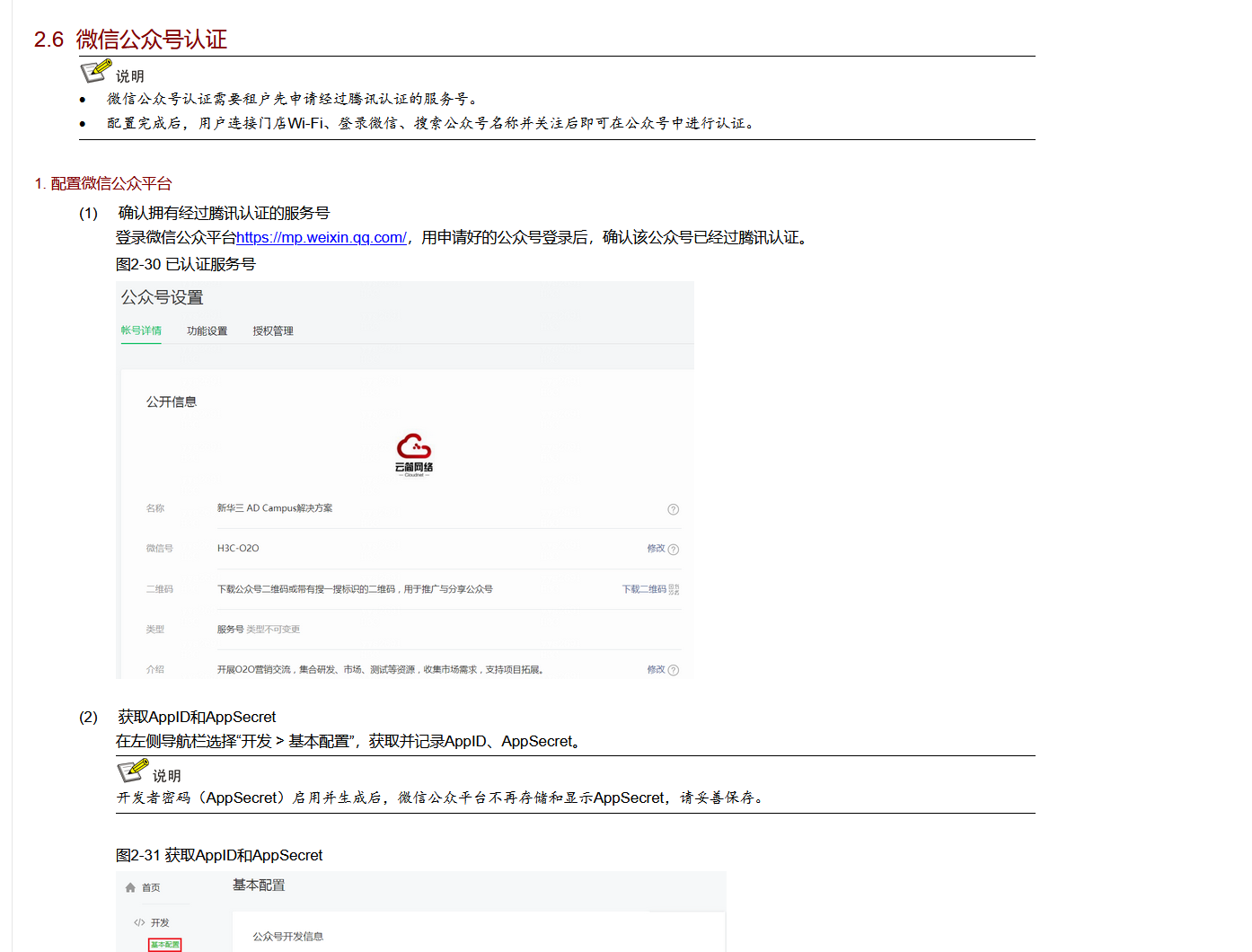Open the 功能设置 tab
The height and width of the screenshot is (952, 1252).
[x=207, y=331]
